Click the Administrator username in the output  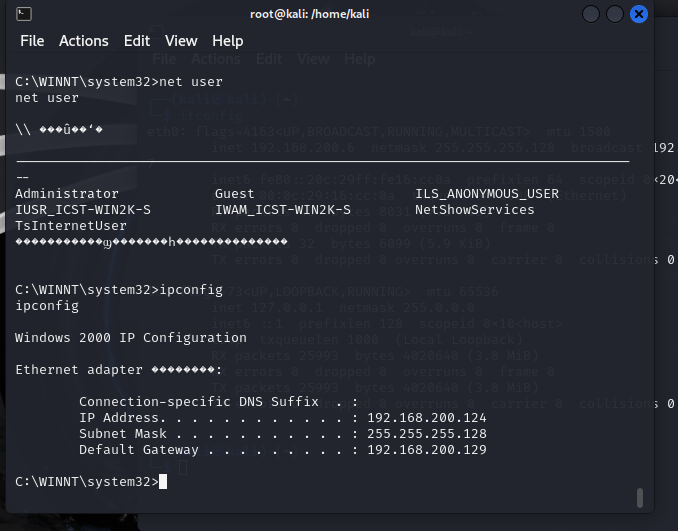pyautogui.click(x=67, y=194)
